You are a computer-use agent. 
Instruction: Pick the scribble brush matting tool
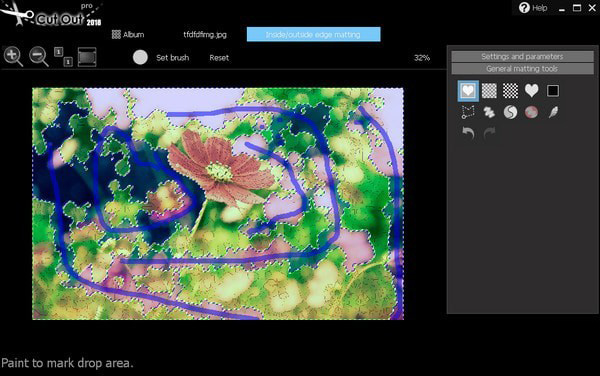pyautogui.click(x=489, y=112)
